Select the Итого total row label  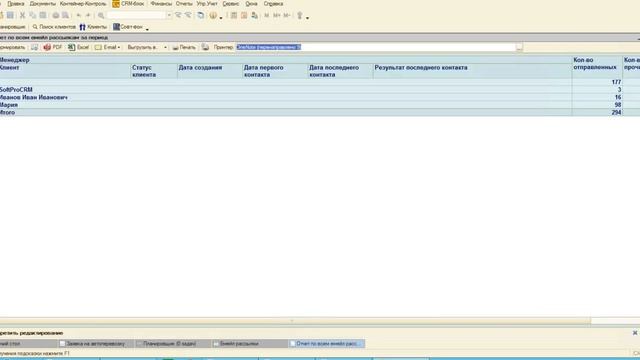pyautogui.click(x=7, y=113)
